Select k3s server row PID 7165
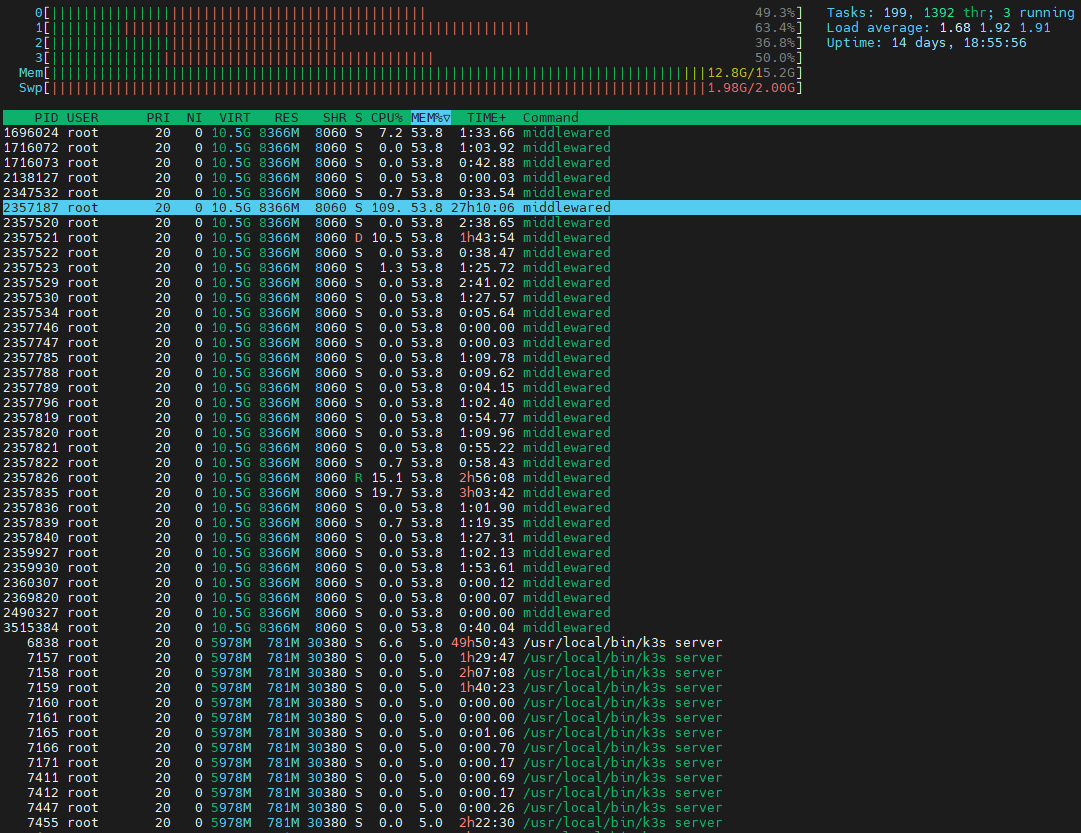The width and height of the screenshot is (1081, 833). click(x=540, y=733)
